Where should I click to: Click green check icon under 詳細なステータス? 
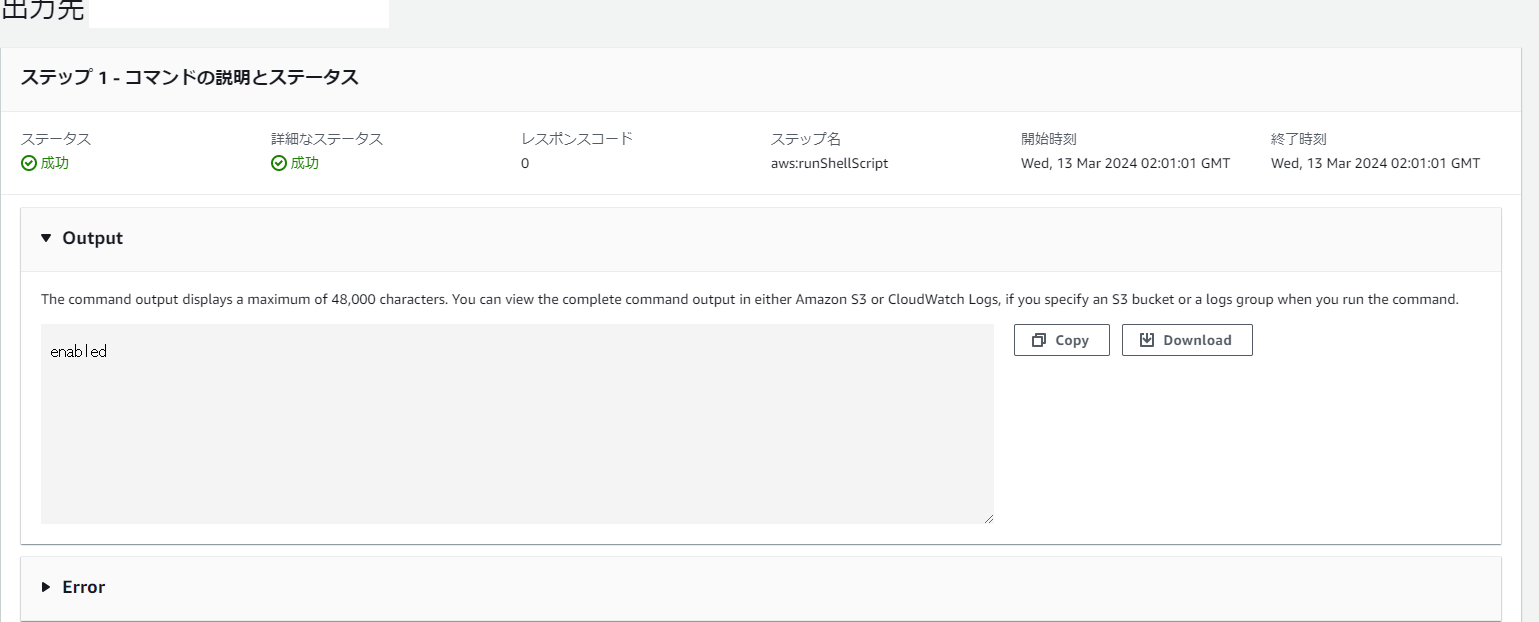point(279,163)
